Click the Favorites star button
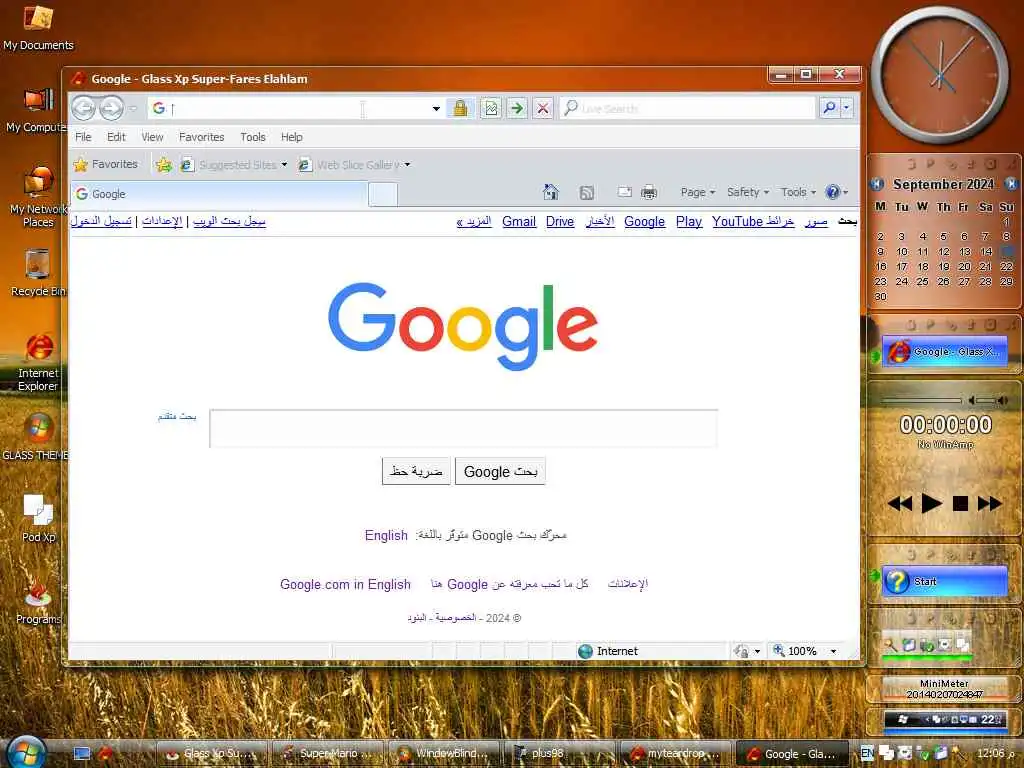Viewport: 1024px width, 768px height. tap(106, 165)
